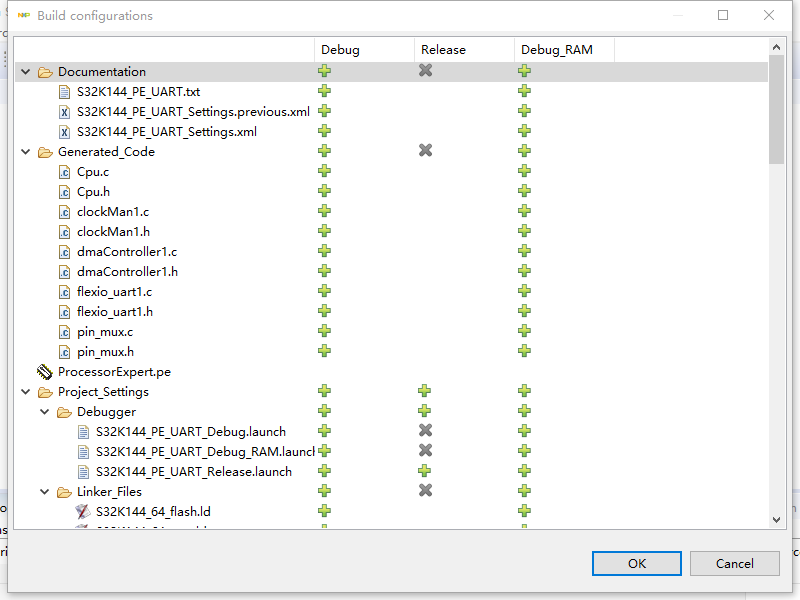Click the S32K144_PE_UART.txt document icon
The image size is (800, 600).
point(64,91)
